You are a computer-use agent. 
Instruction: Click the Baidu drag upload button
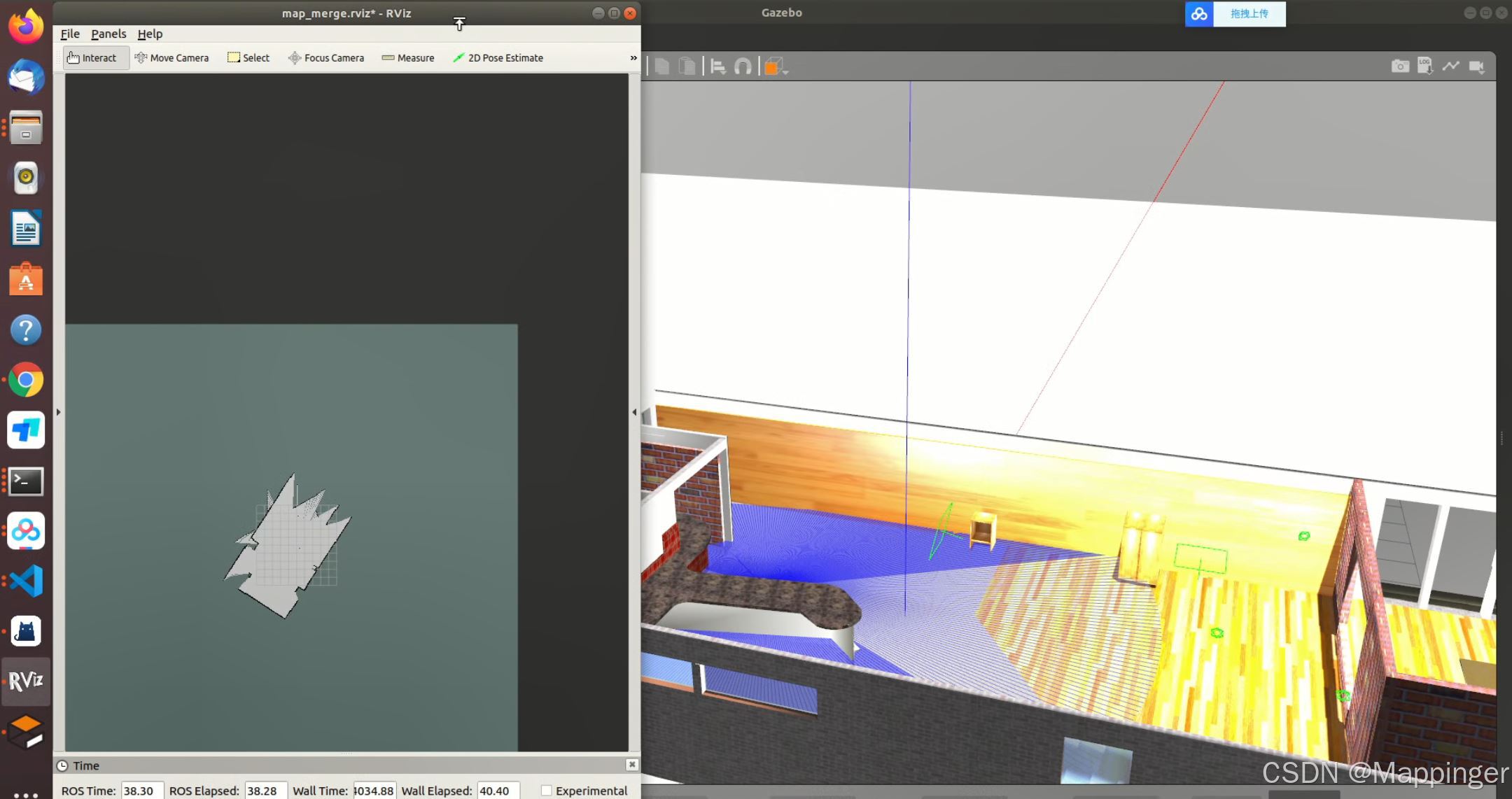[x=1249, y=14]
